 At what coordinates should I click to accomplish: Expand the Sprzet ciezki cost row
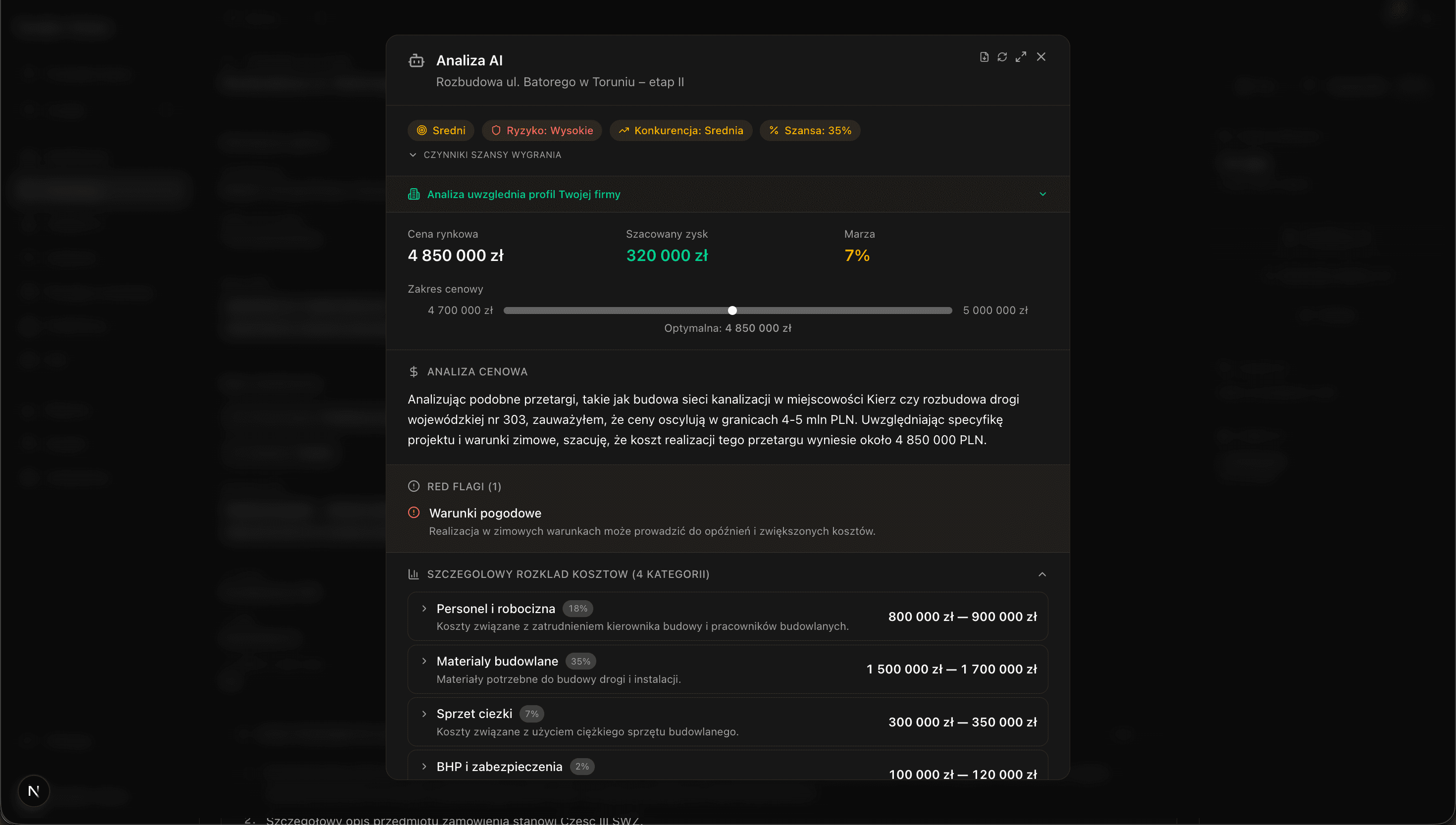424,714
